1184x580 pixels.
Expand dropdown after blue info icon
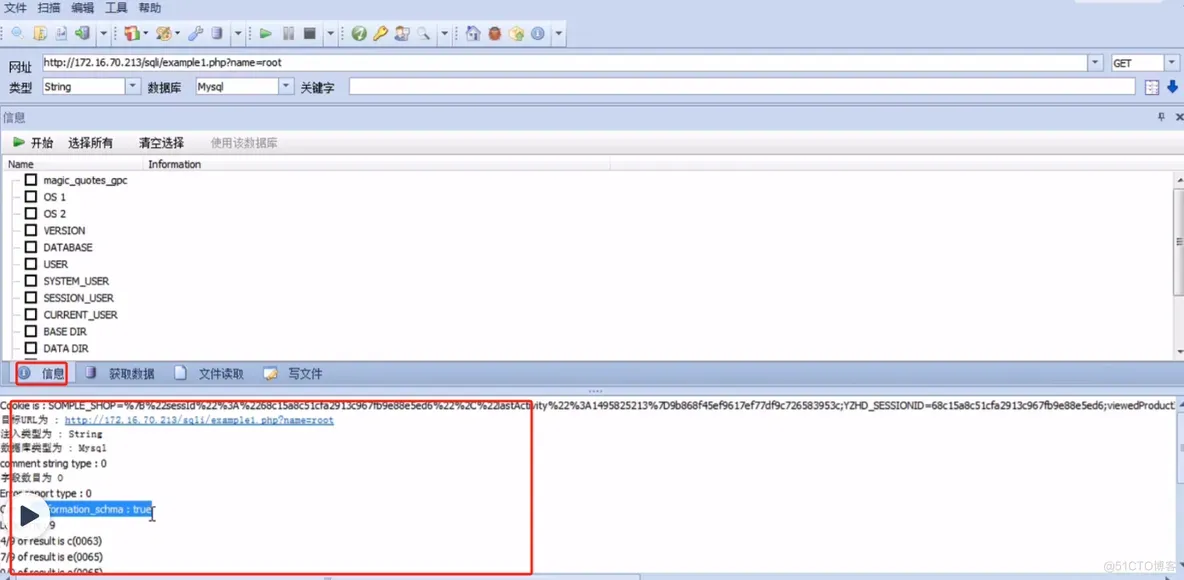pyautogui.click(x=558, y=33)
